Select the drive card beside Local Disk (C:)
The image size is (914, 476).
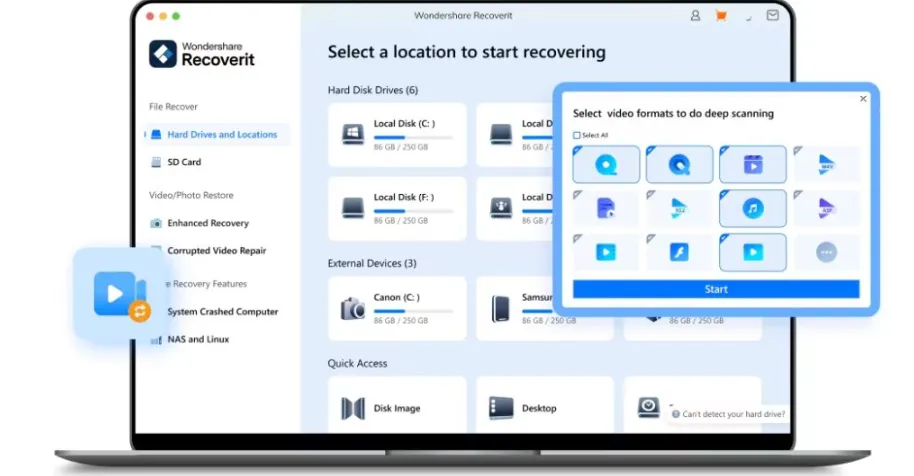click(515, 135)
